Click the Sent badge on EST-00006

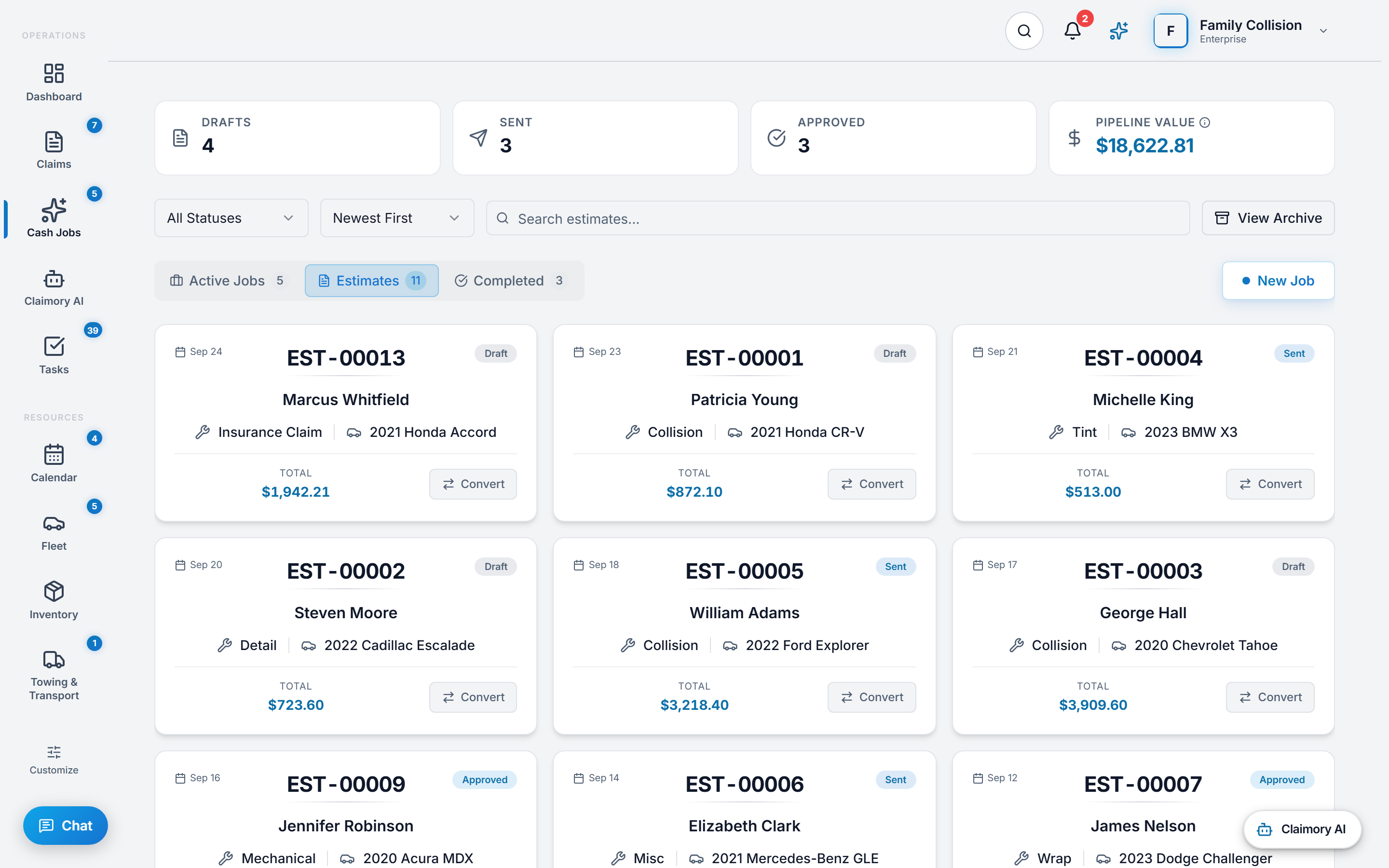pyautogui.click(x=896, y=780)
